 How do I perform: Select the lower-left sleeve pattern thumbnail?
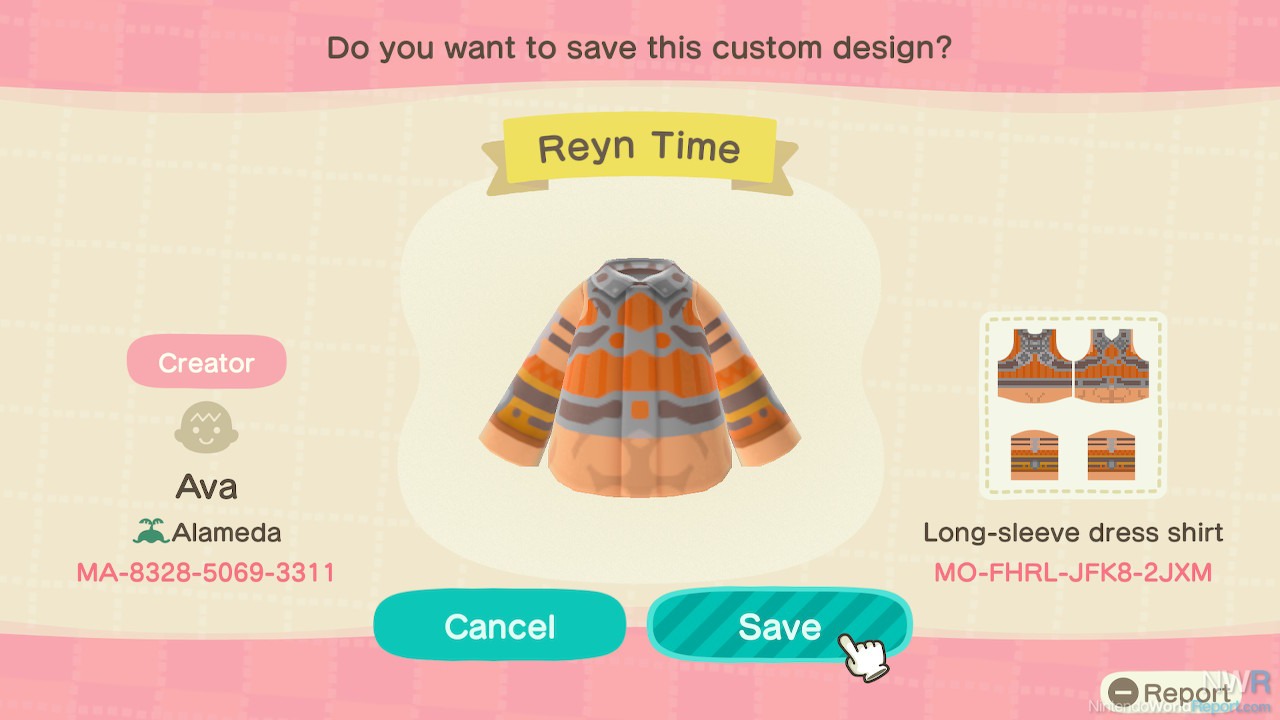tap(1036, 455)
